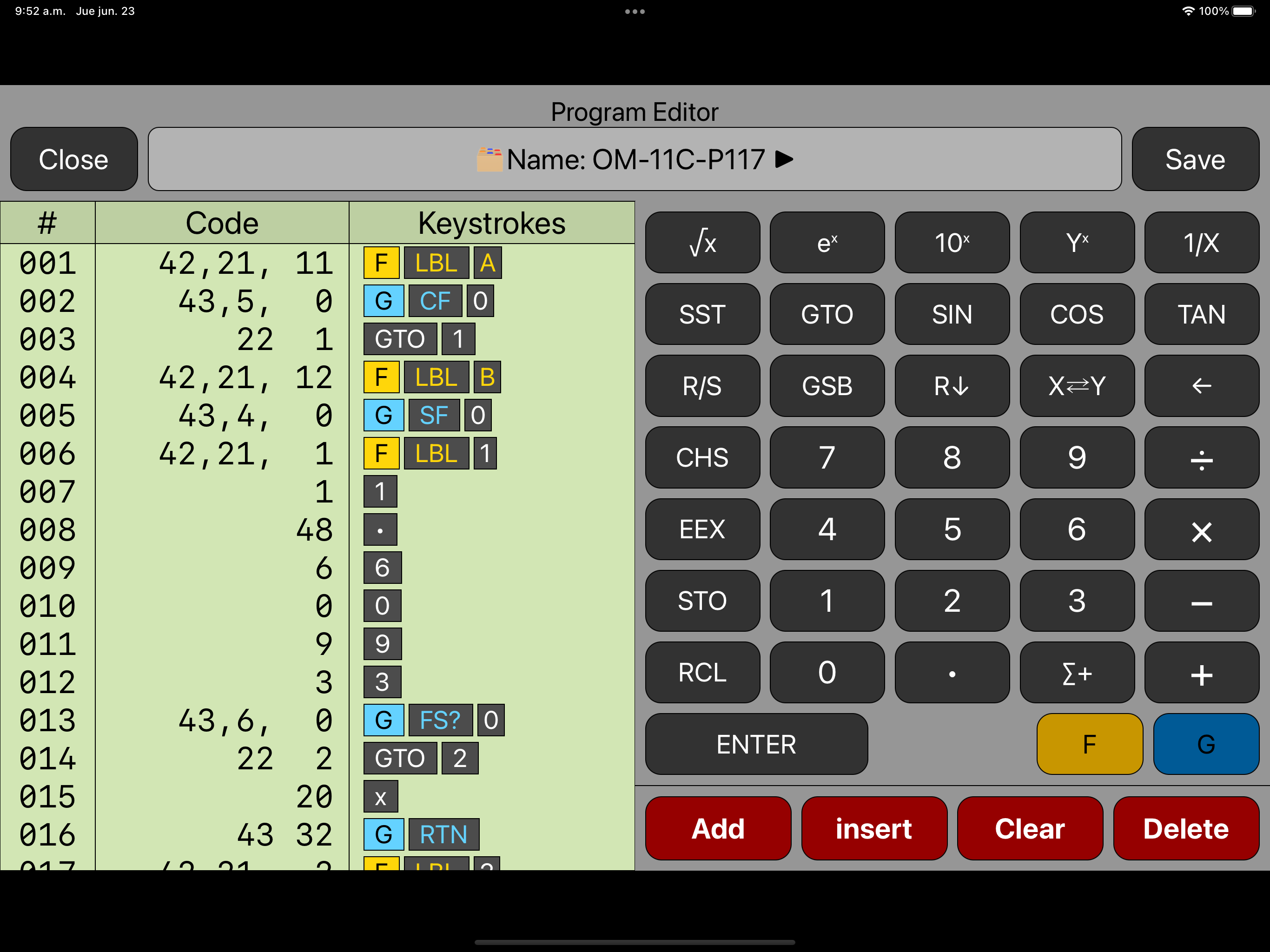Screen dimensions: 1270x952
Task: Tap the Σ+ summation key
Action: (x=1077, y=672)
